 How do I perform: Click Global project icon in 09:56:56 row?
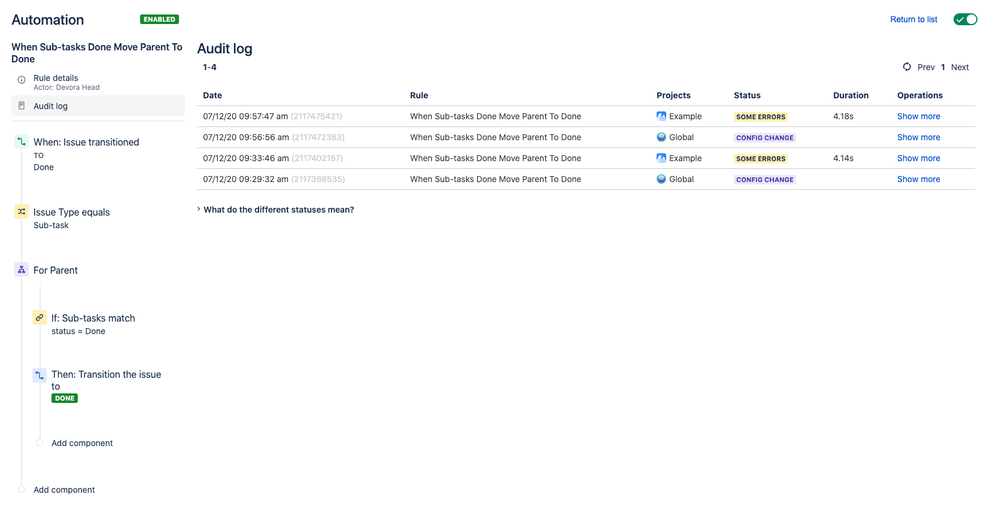pyautogui.click(x=661, y=137)
